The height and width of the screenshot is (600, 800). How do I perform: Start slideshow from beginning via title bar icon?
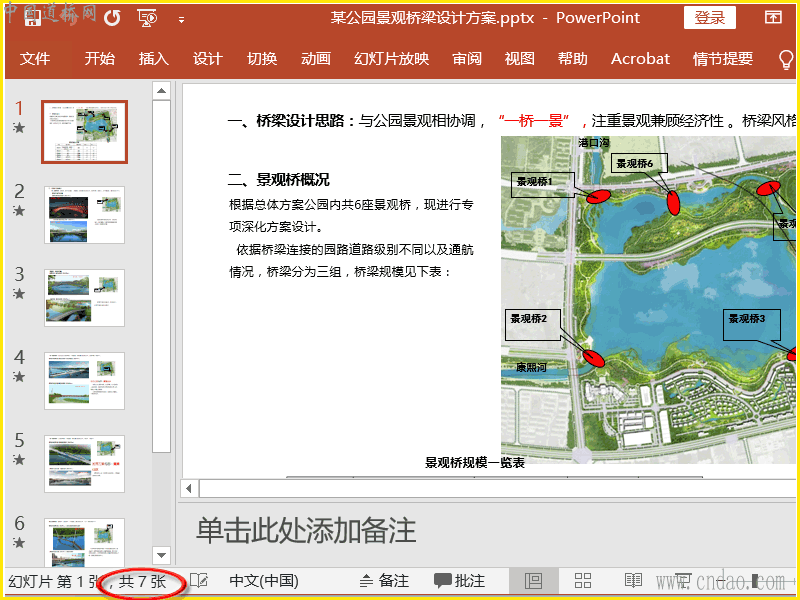(x=147, y=19)
